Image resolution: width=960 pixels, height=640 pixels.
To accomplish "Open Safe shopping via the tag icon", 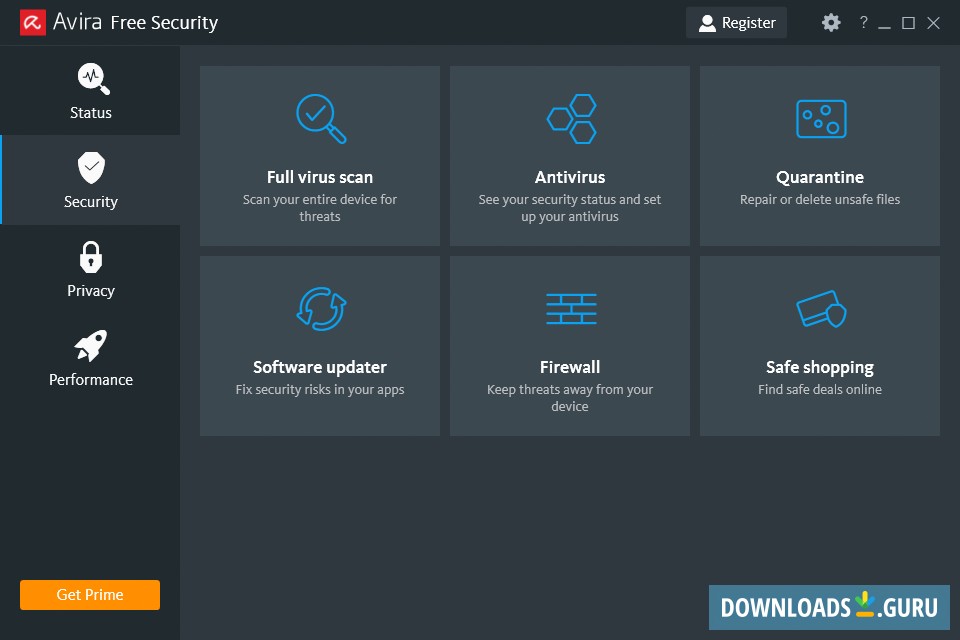I will coord(820,308).
